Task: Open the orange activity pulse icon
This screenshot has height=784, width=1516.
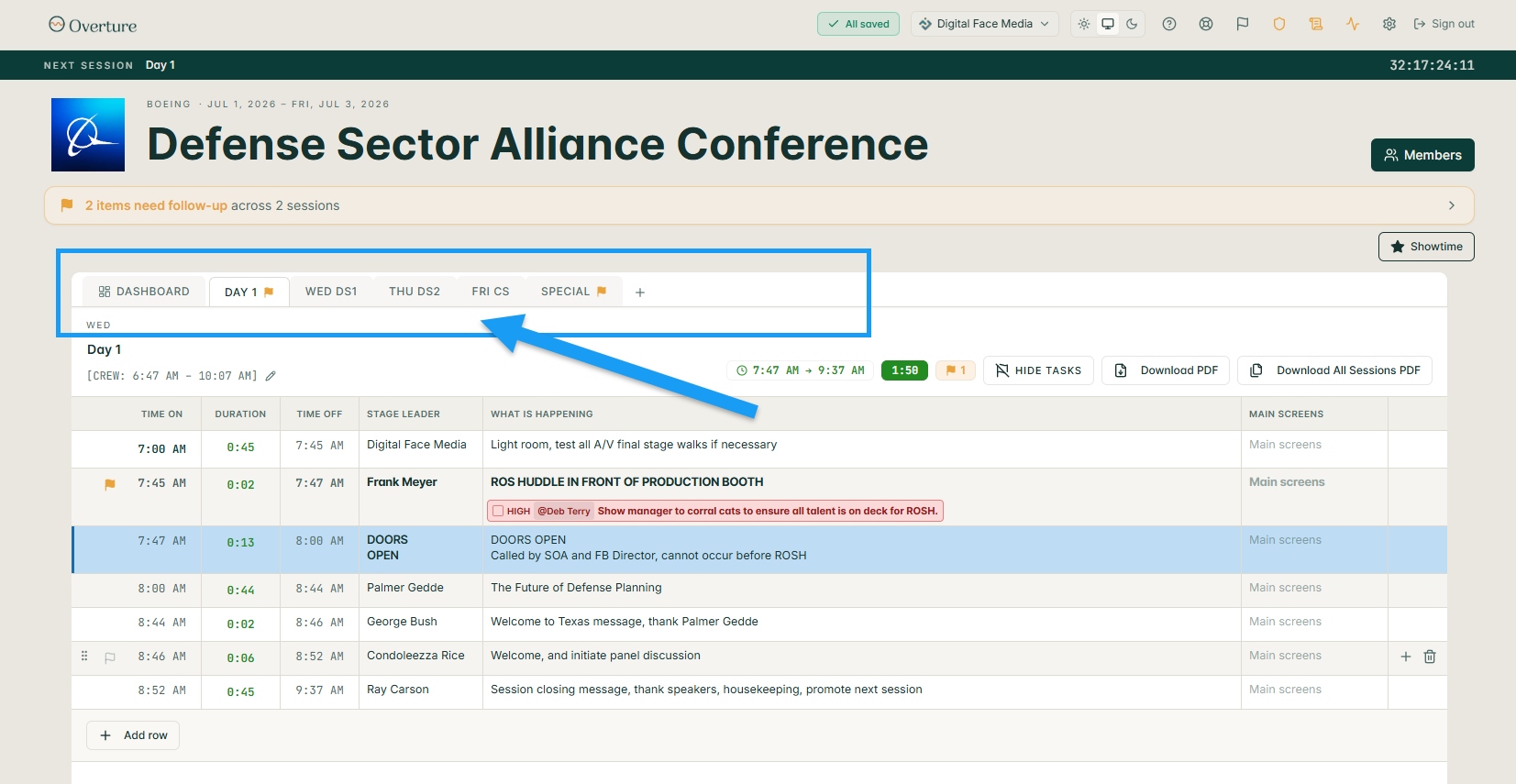Action: (1353, 24)
